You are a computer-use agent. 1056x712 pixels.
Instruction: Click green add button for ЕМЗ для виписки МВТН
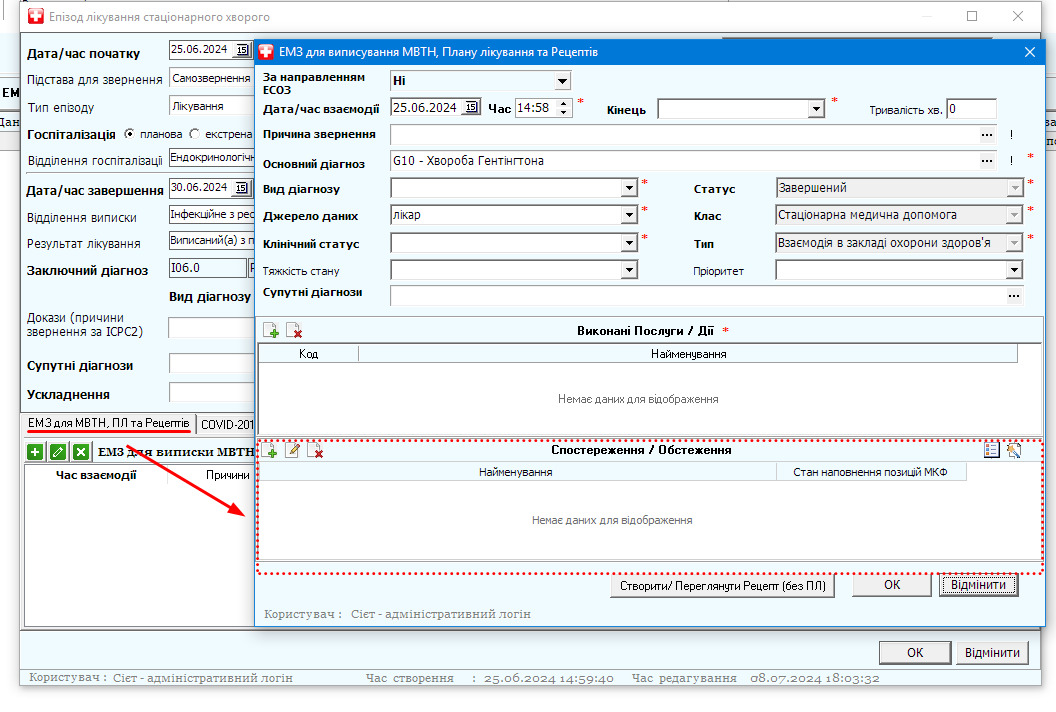tap(35, 452)
